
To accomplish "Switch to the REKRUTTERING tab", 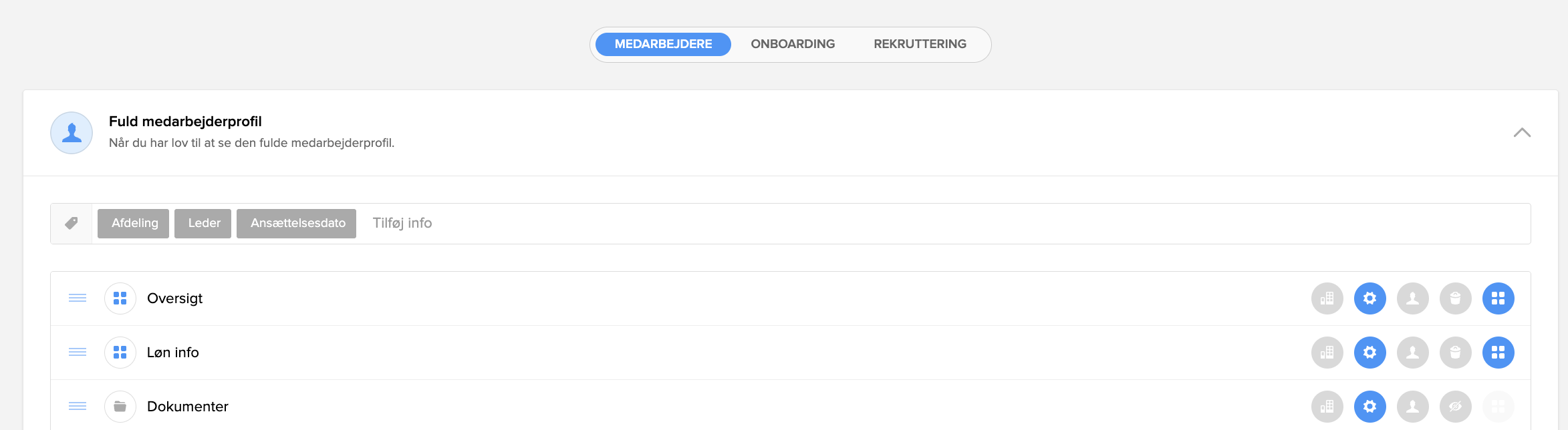I will pos(920,44).
